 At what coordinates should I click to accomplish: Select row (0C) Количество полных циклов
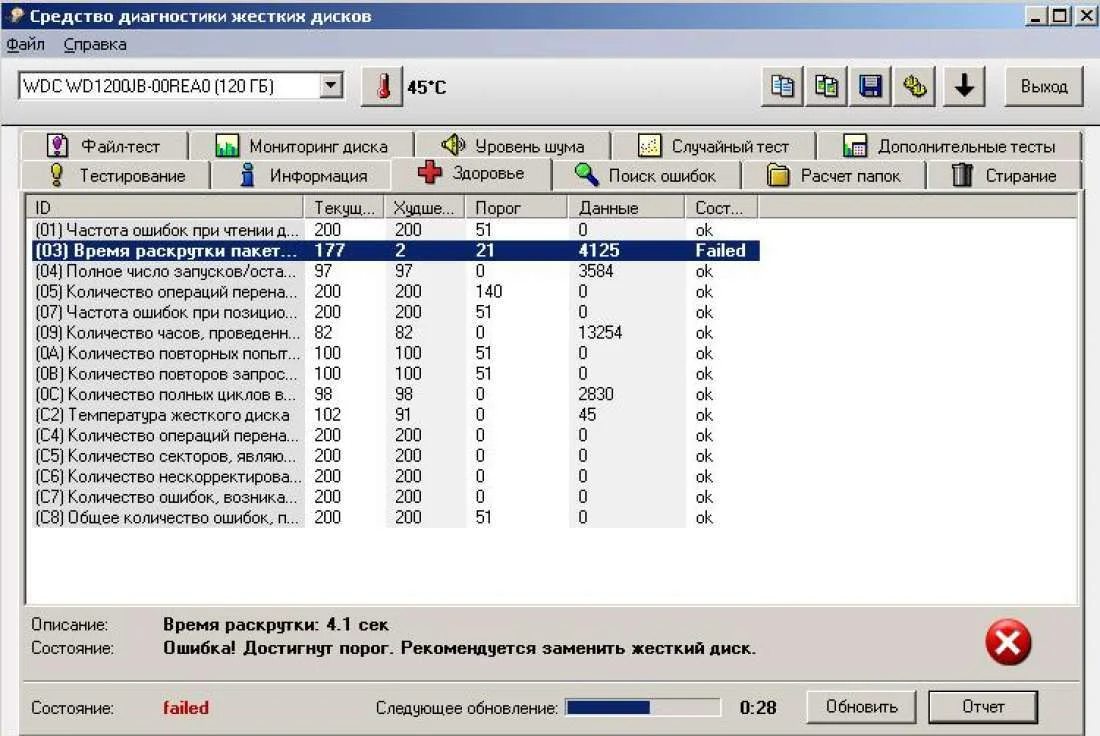[396, 394]
